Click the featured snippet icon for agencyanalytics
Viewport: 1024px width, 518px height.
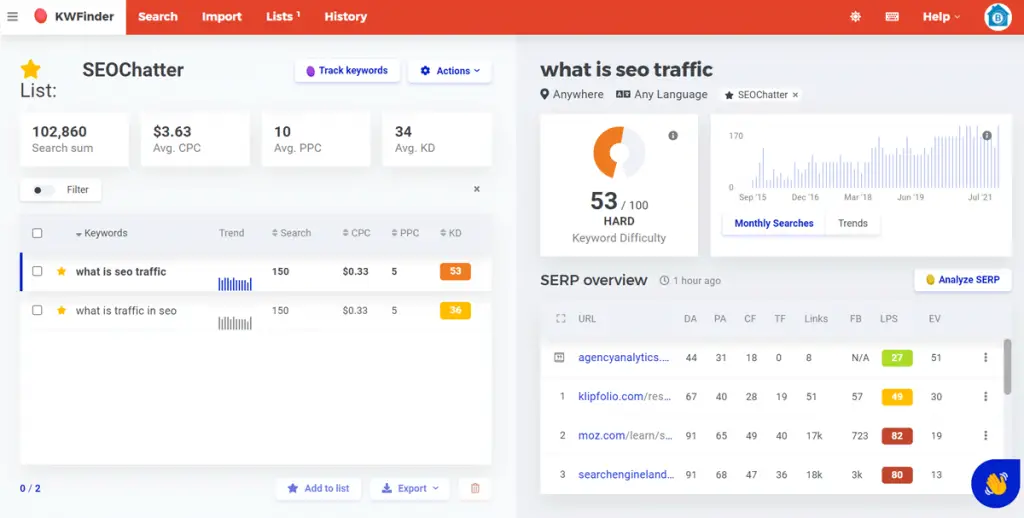[559, 357]
